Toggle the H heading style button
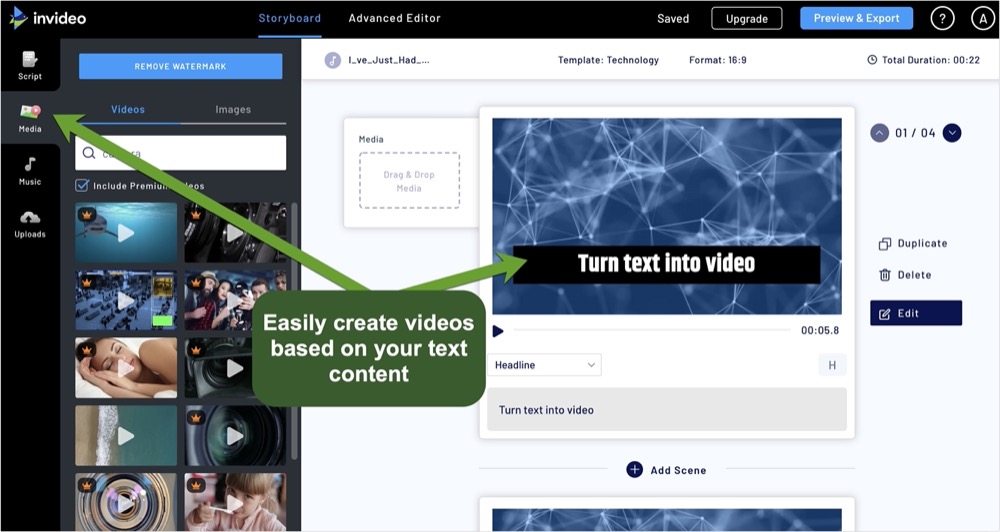The width and height of the screenshot is (1000, 532). pyautogui.click(x=832, y=365)
